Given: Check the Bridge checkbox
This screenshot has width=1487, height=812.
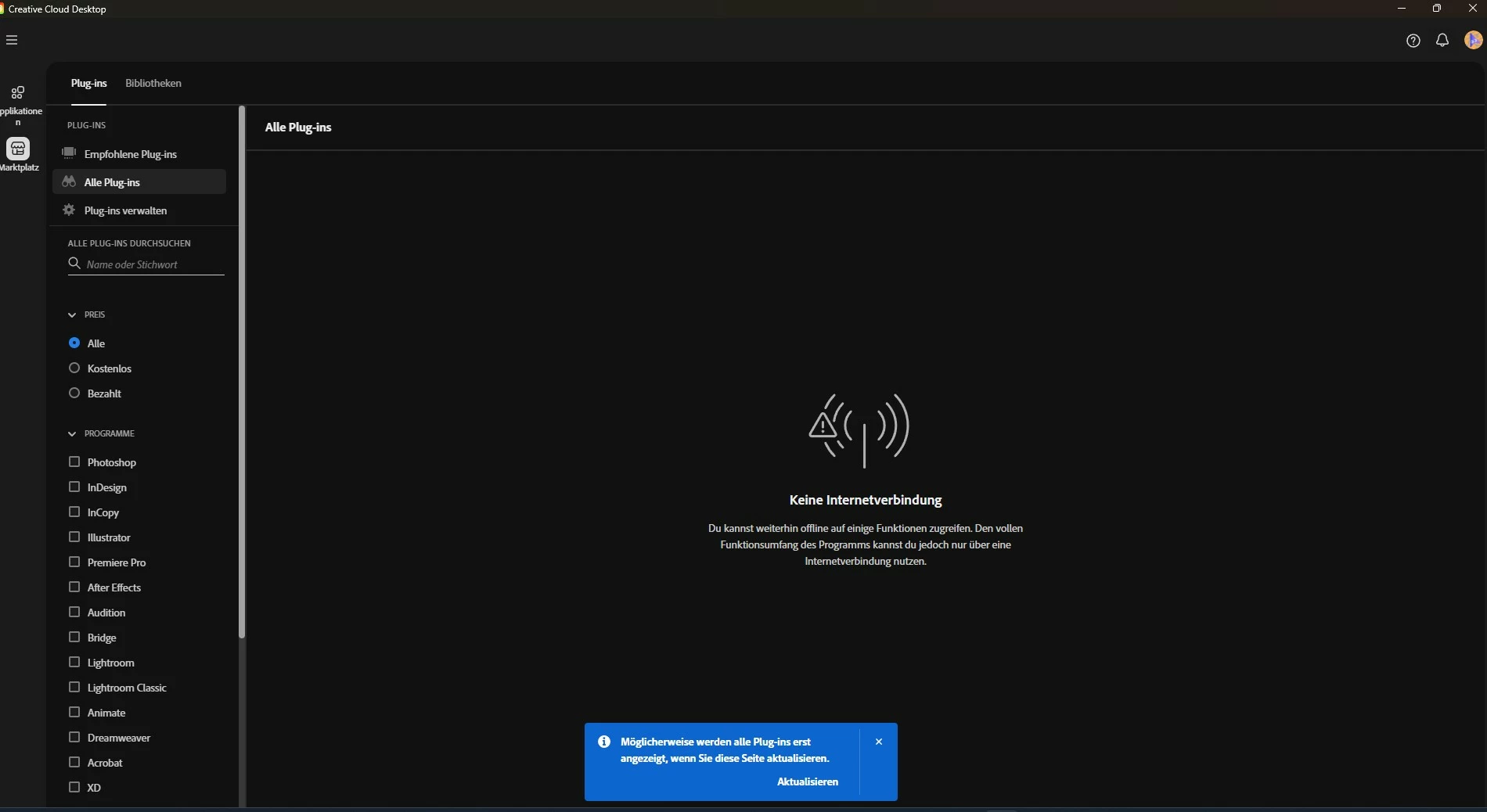Looking at the screenshot, I should [74, 637].
